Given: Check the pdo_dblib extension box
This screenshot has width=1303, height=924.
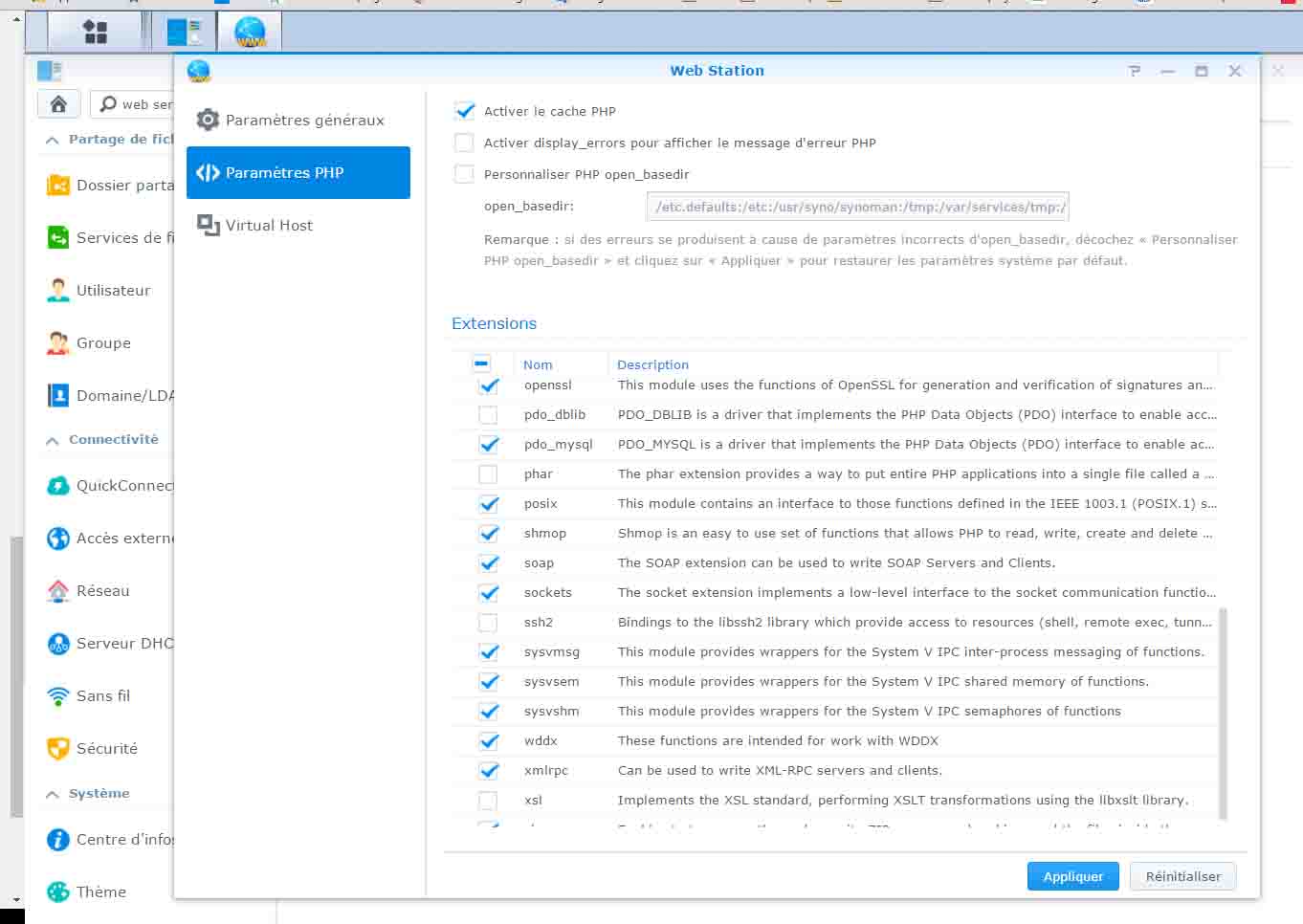Looking at the screenshot, I should [x=488, y=415].
